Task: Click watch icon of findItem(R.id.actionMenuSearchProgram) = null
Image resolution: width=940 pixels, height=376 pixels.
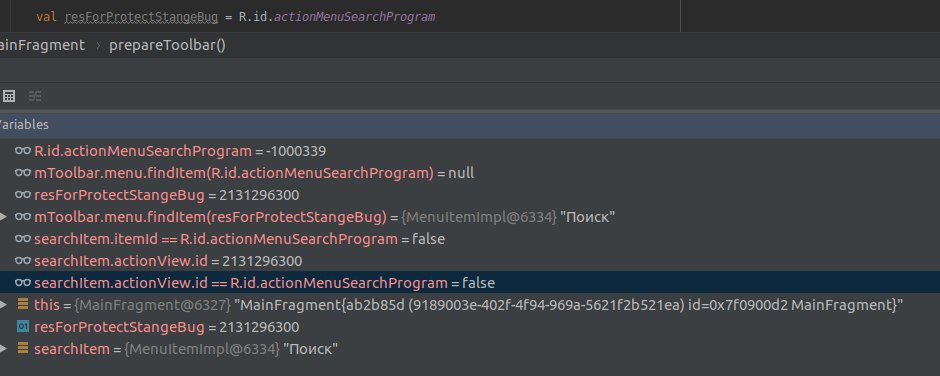Action: click(x=23, y=173)
